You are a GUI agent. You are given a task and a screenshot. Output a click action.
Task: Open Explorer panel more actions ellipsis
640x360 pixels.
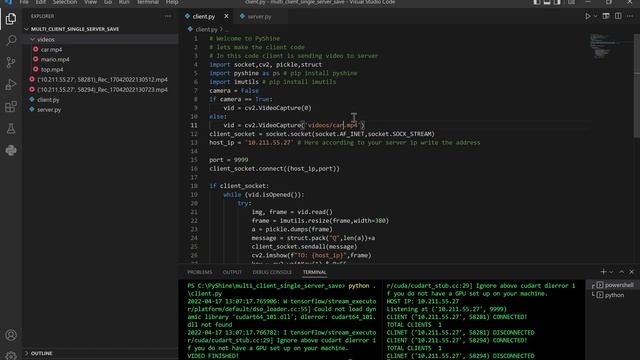[x=168, y=16]
